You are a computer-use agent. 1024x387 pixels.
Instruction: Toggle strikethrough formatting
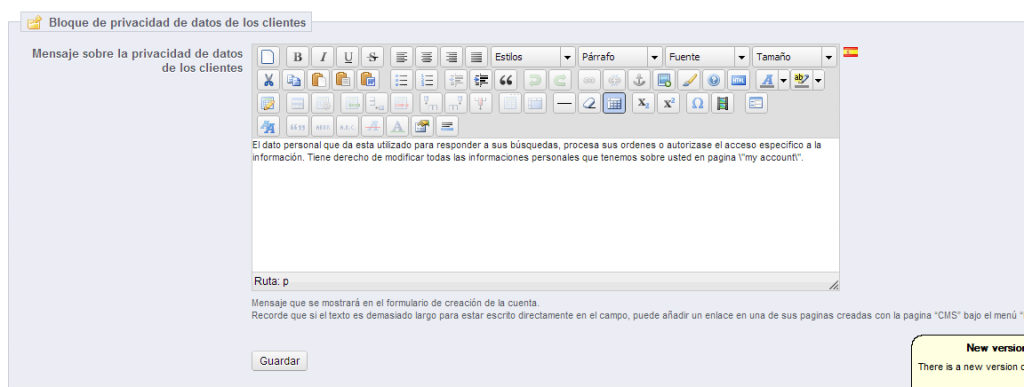tap(373, 57)
